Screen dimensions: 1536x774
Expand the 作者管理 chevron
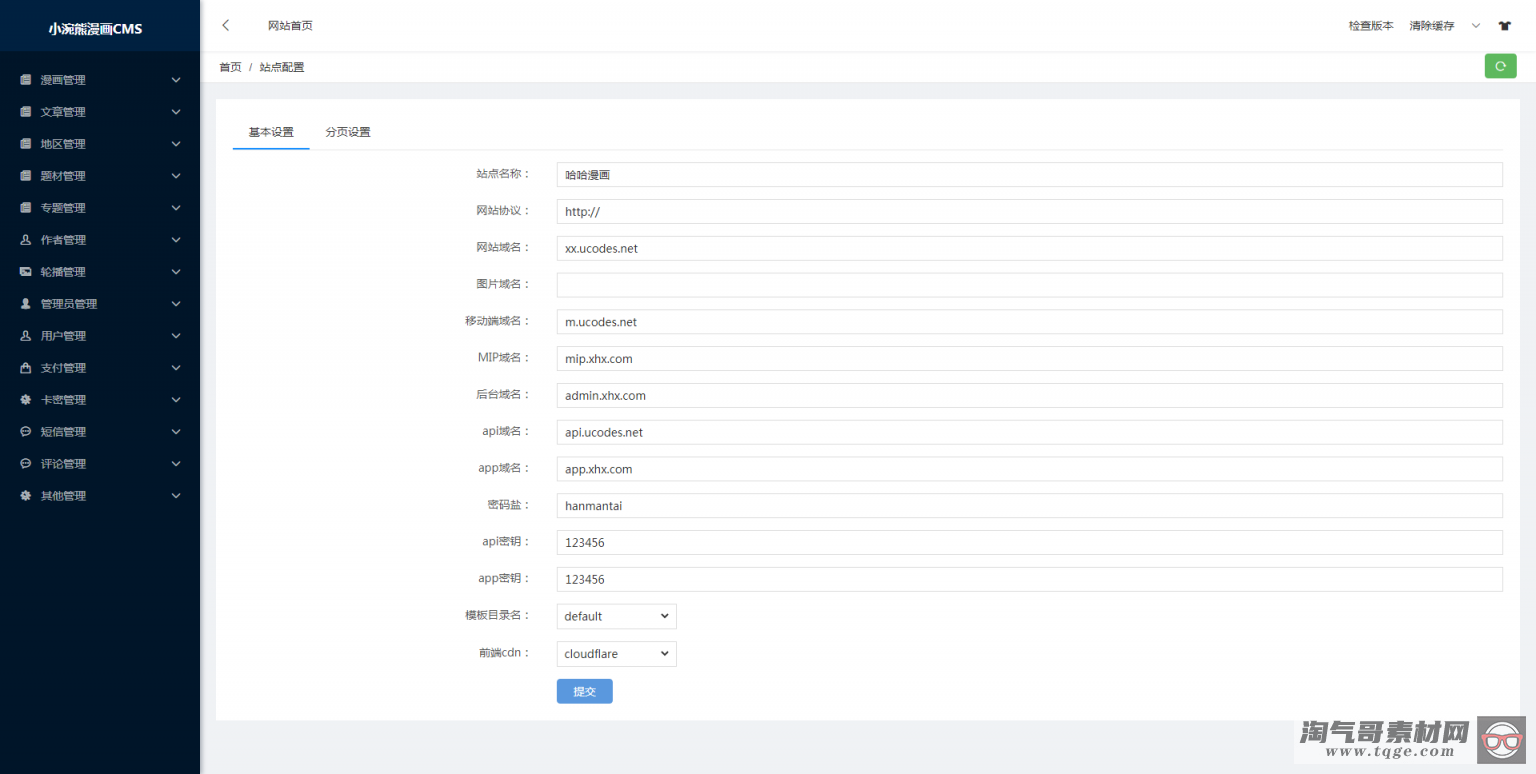176,240
